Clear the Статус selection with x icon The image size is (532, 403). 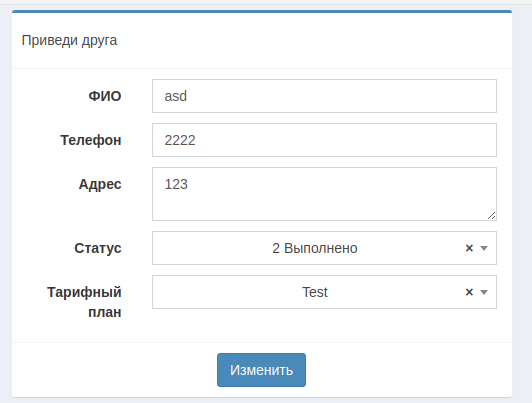pyautogui.click(x=469, y=248)
